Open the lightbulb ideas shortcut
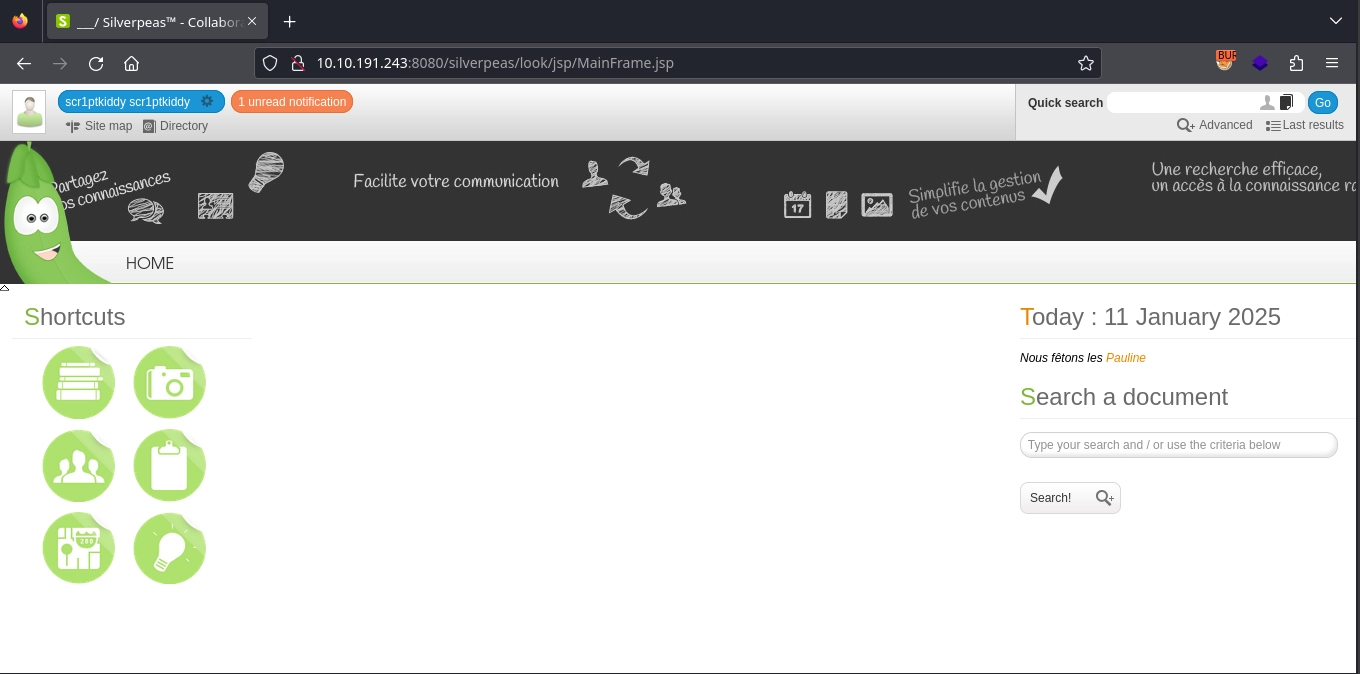Image resolution: width=1360 pixels, height=674 pixels. (169, 549)
